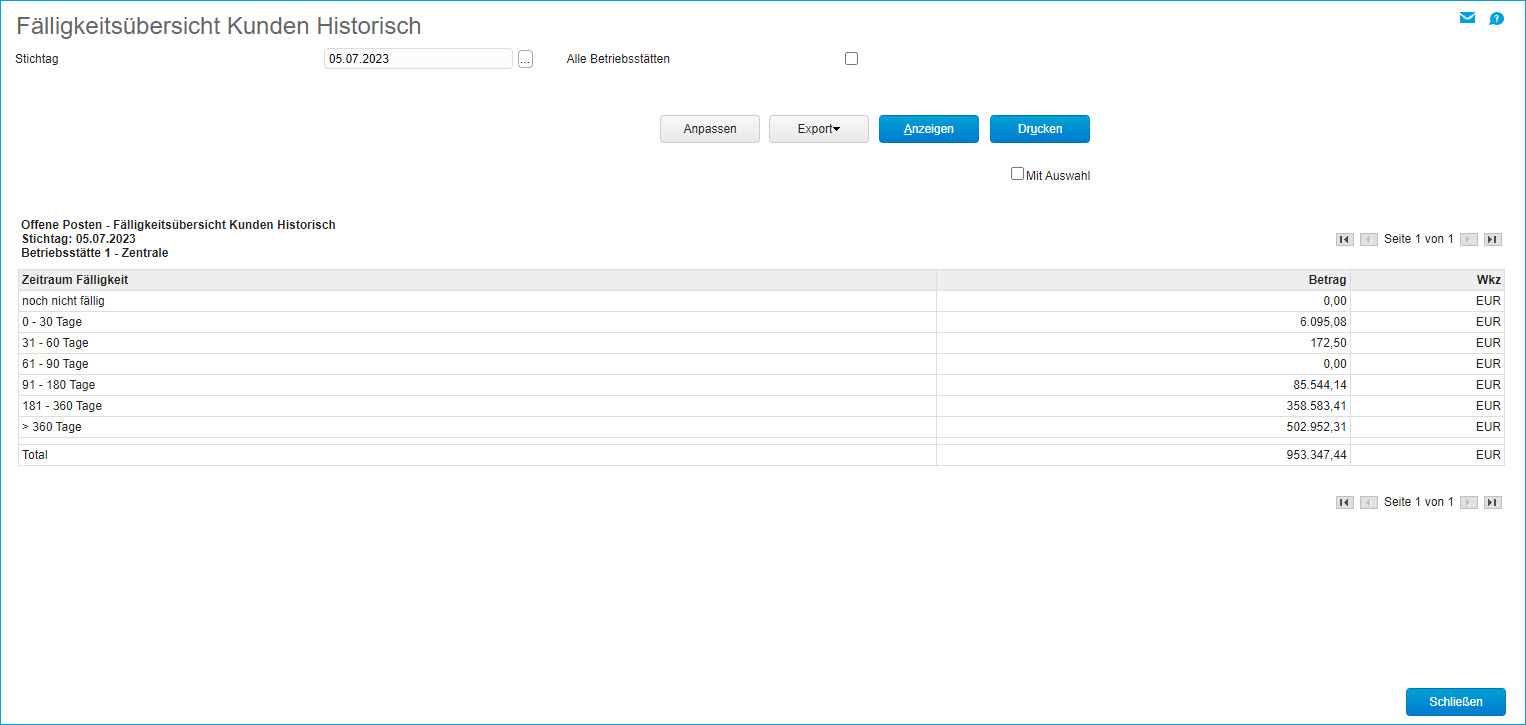Click previous page arrow in bottom pagination

pos(1368,503)
